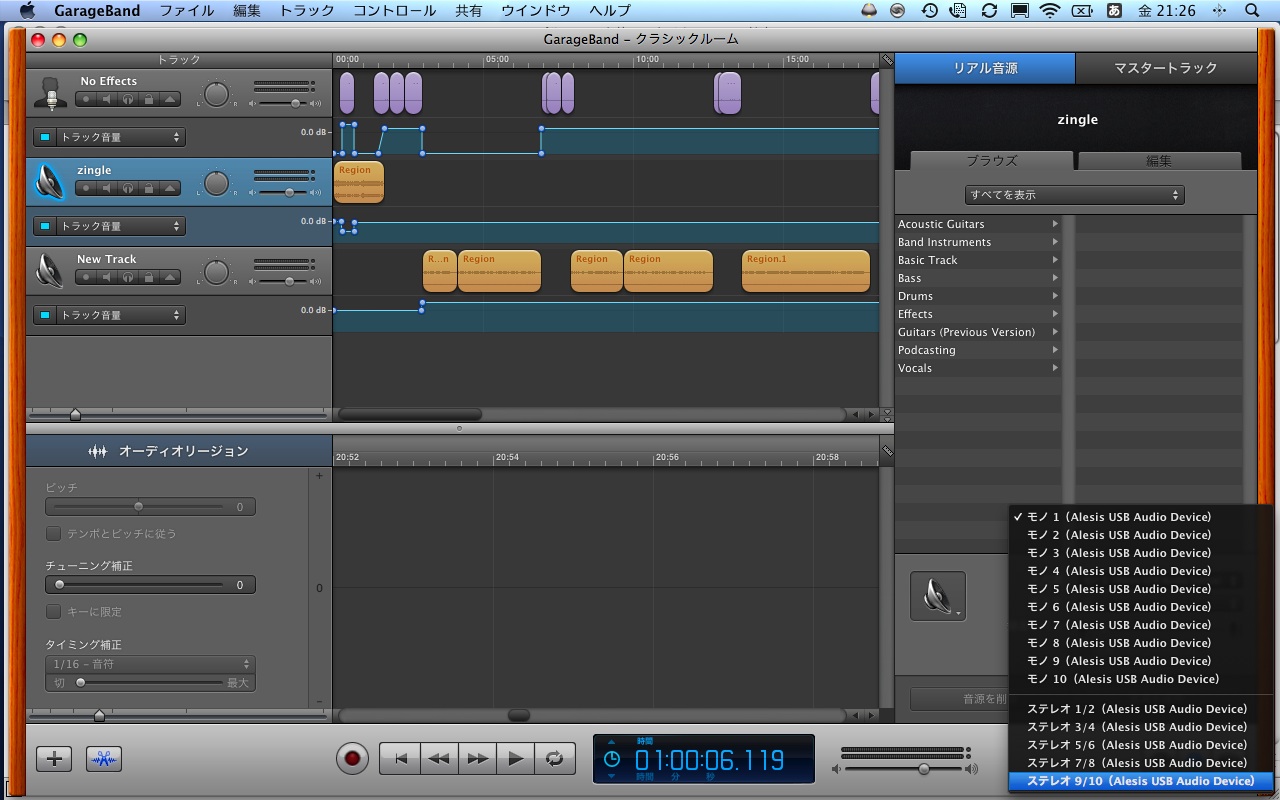1280x800 pixels.
Task: Start playback with the play button
Action: 516,758
